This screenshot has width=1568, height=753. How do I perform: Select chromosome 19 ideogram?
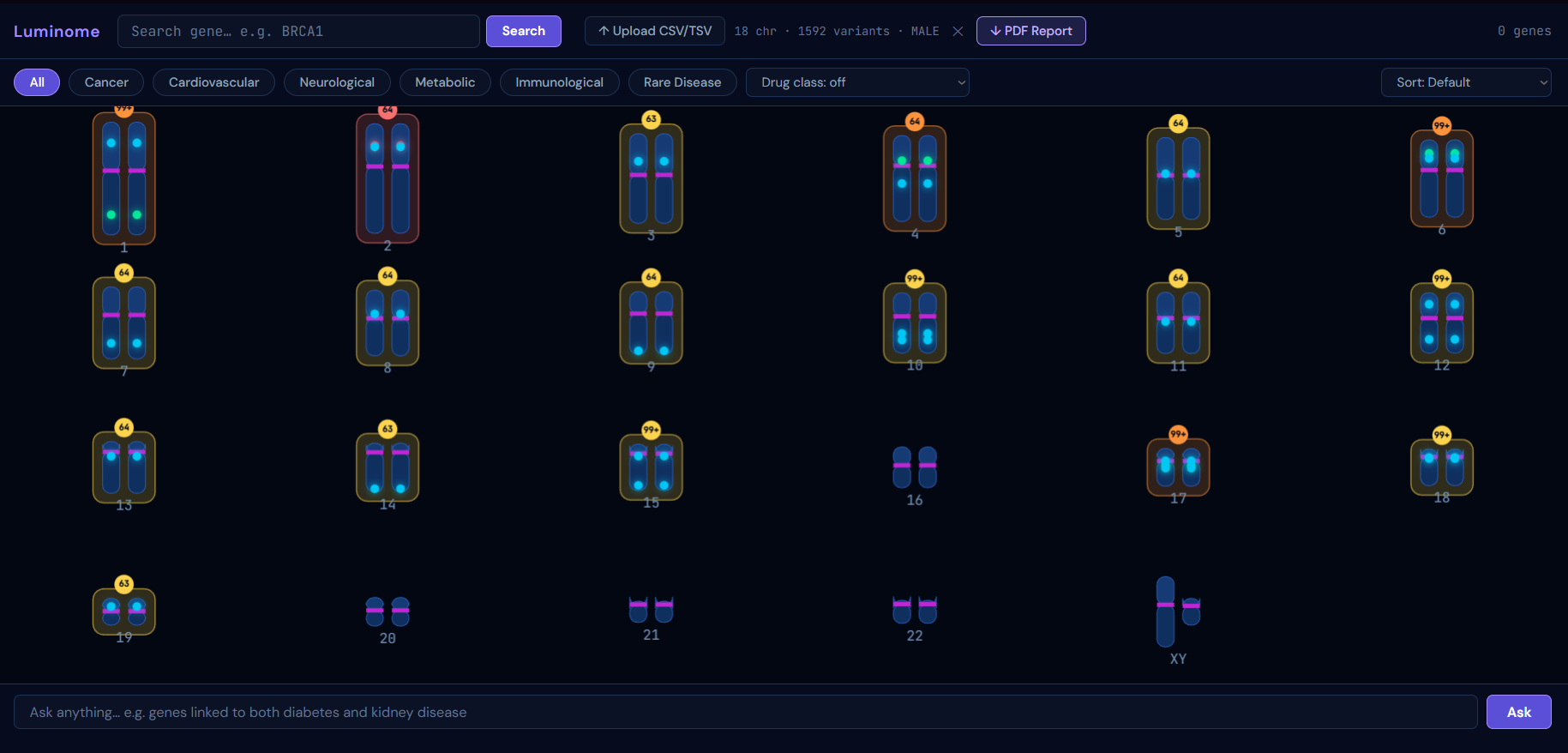(x=124, y=611)
